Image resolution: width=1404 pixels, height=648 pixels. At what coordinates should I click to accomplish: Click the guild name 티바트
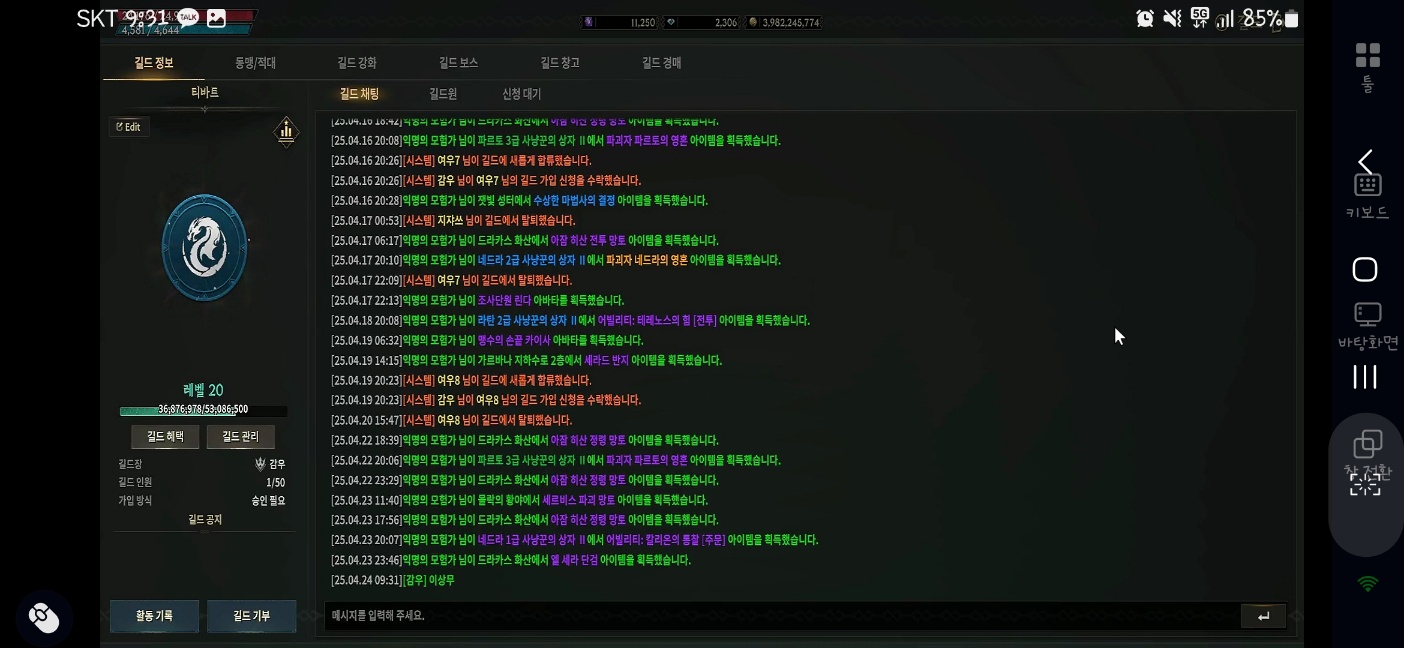tap(204, 92)
